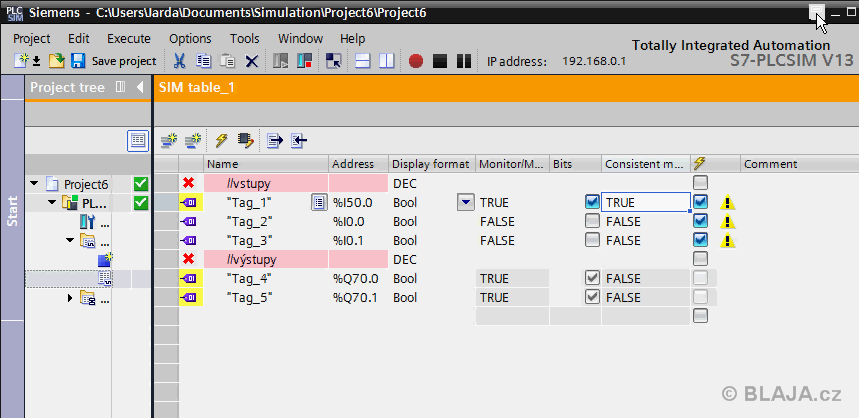Toggle the modify checkbox for Tag_1
The width and height of the screenshot is (859, 418).
(x=700, y=202)
